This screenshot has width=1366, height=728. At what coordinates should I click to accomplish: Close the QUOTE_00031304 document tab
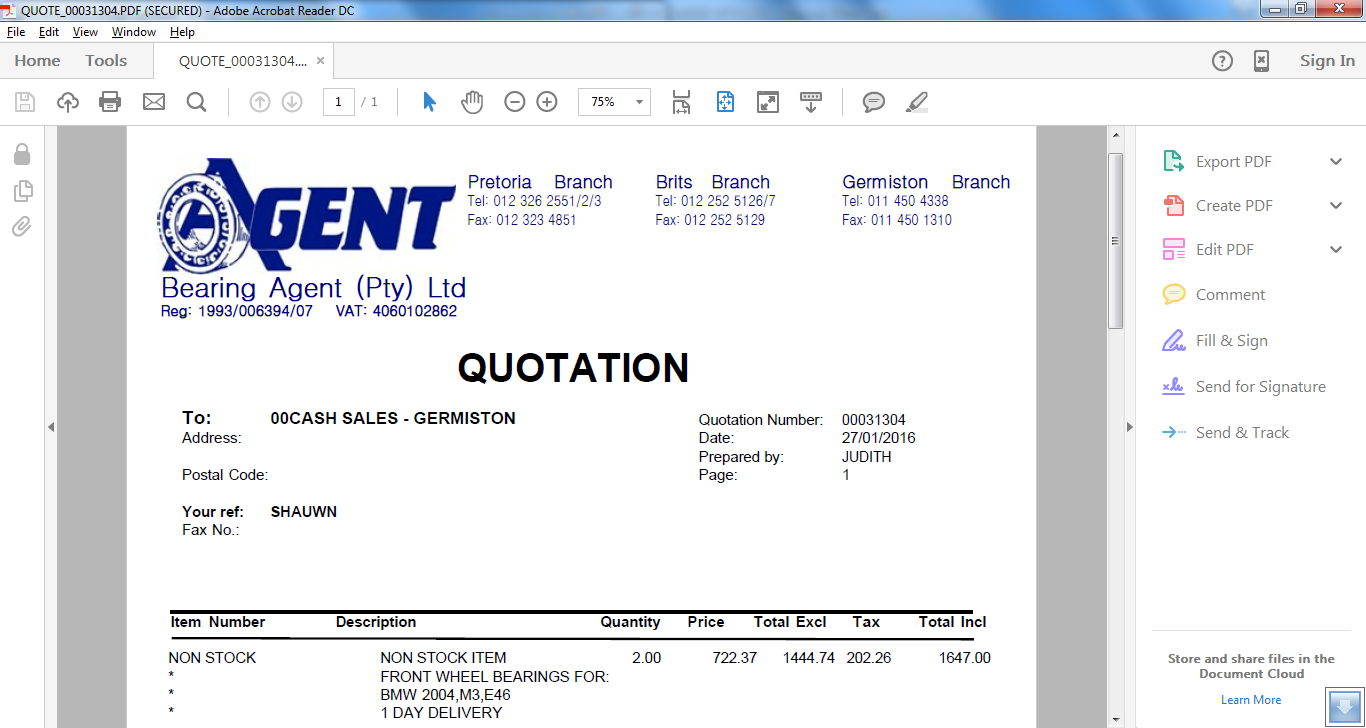320,61
